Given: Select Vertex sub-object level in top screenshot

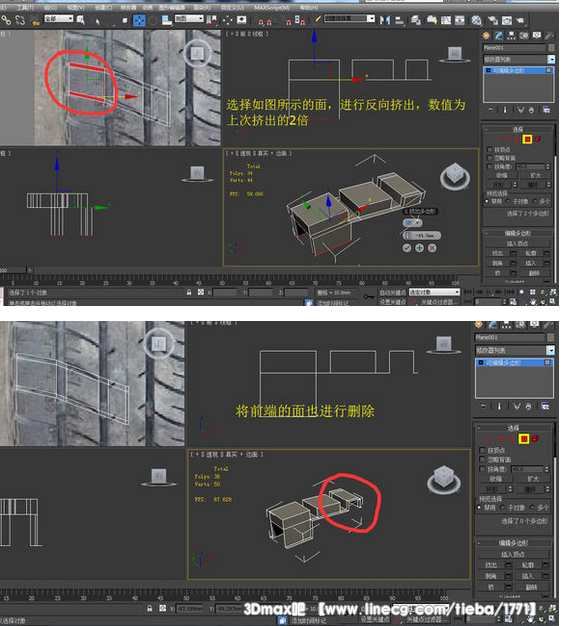Looking at the screenshot, I should (496, 139).
